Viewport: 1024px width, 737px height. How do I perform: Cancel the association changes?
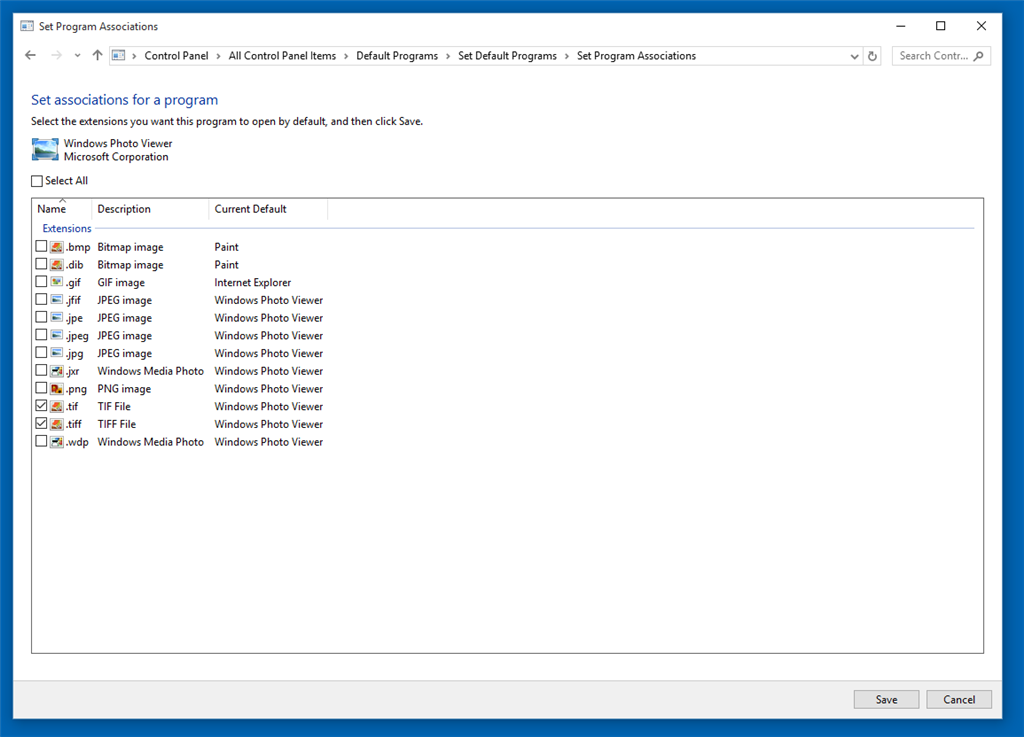point(959,699)
